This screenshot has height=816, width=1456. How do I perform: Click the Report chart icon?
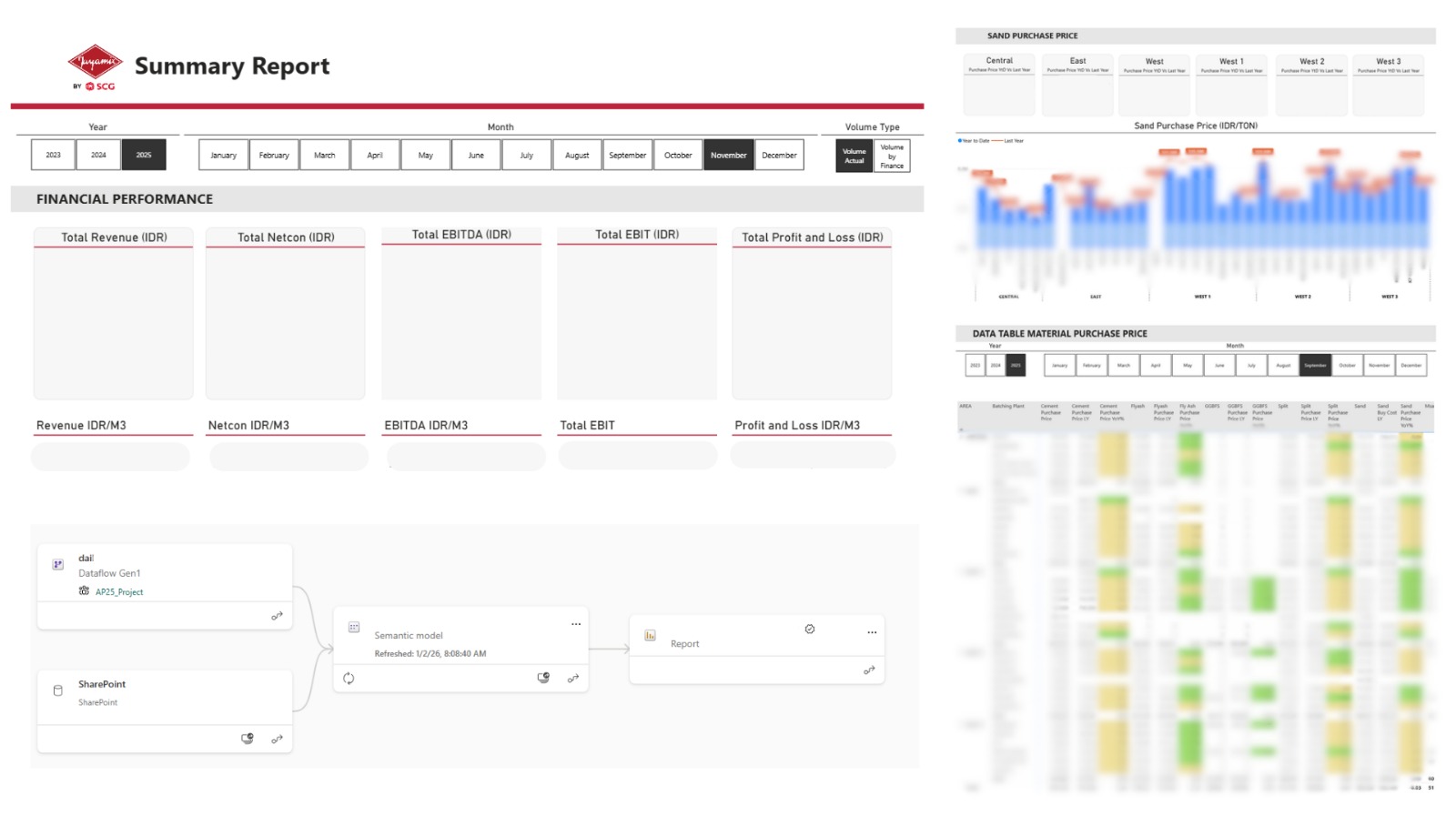click(x=650, y=635)
